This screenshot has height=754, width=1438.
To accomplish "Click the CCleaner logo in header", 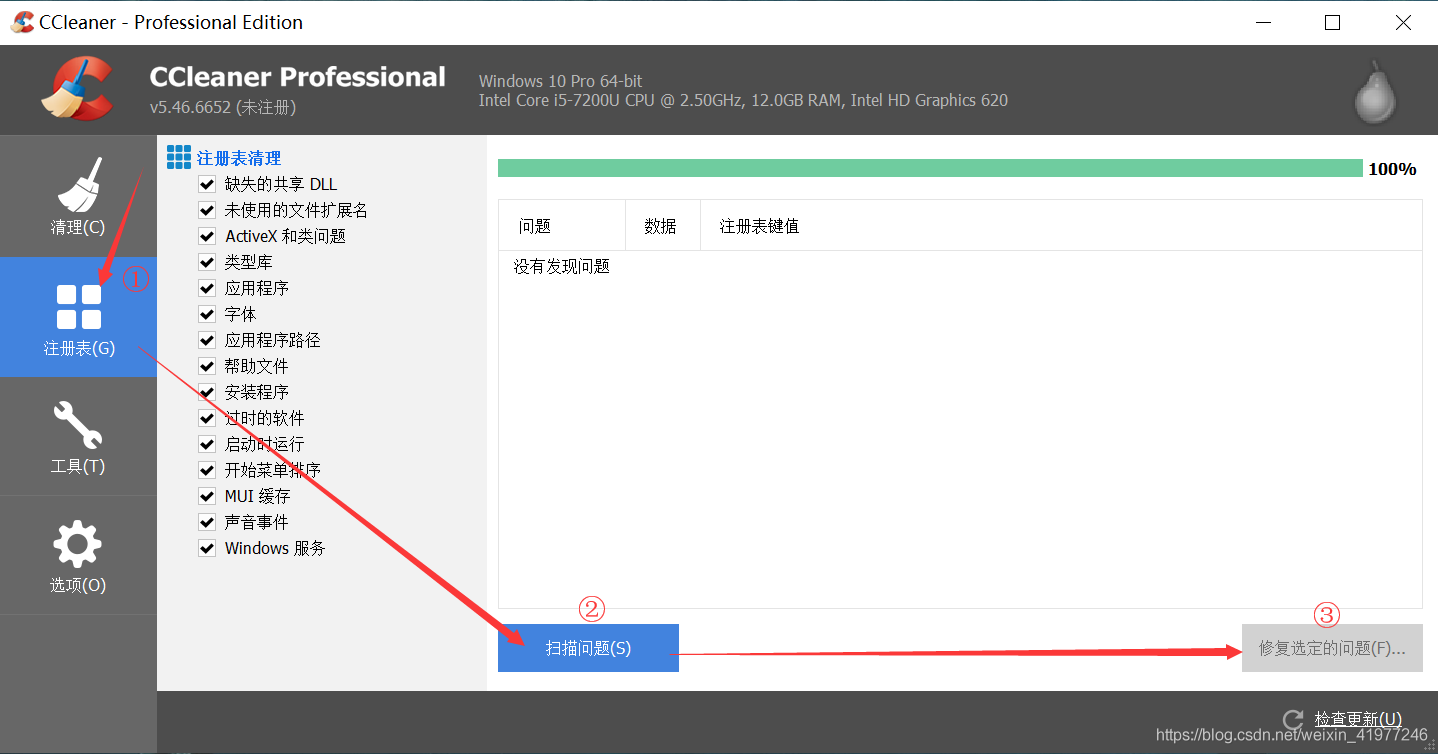I will click(78, 89).
